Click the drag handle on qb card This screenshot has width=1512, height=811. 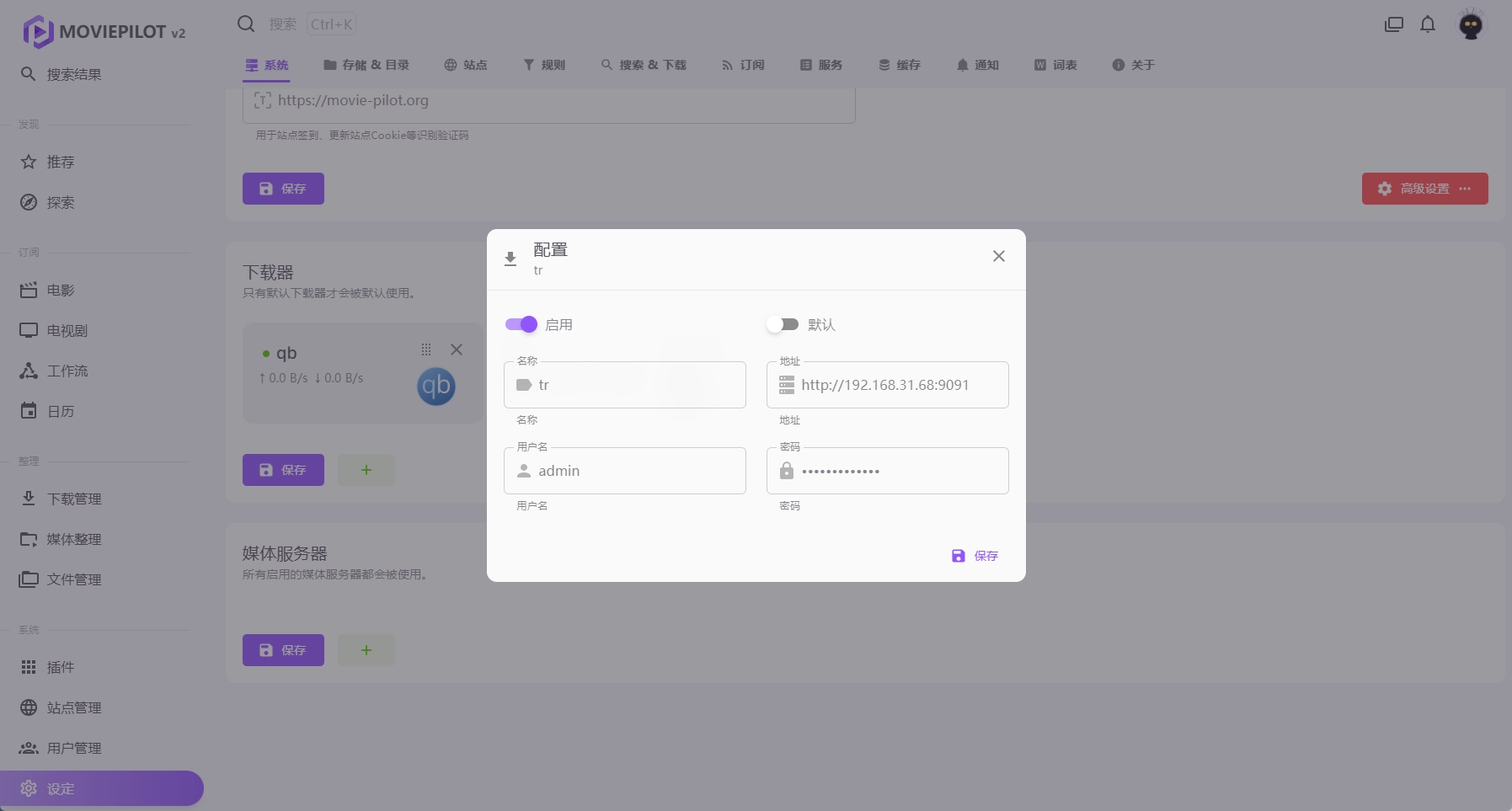point(426,349)
